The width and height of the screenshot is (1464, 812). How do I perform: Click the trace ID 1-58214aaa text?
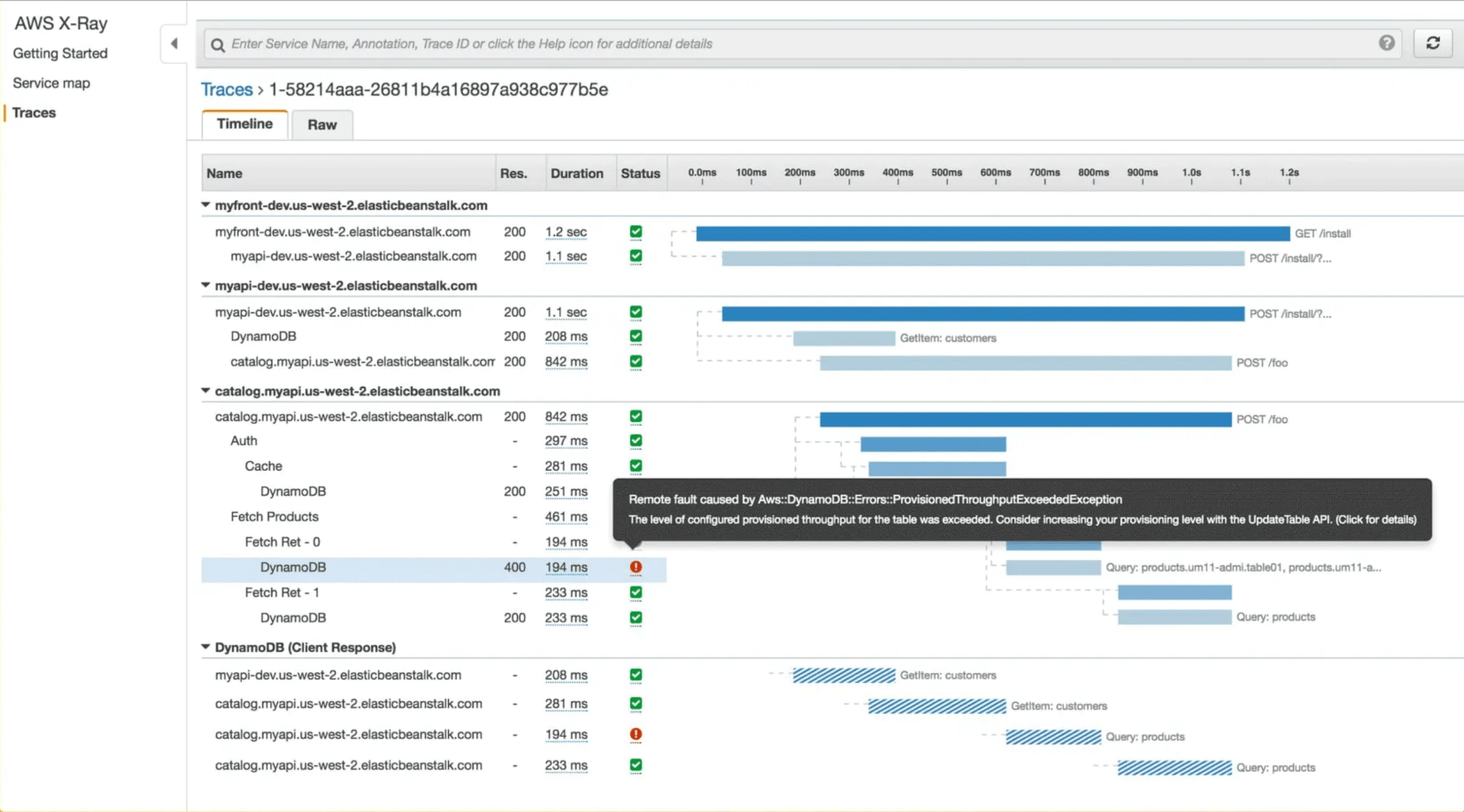point(438,90)
